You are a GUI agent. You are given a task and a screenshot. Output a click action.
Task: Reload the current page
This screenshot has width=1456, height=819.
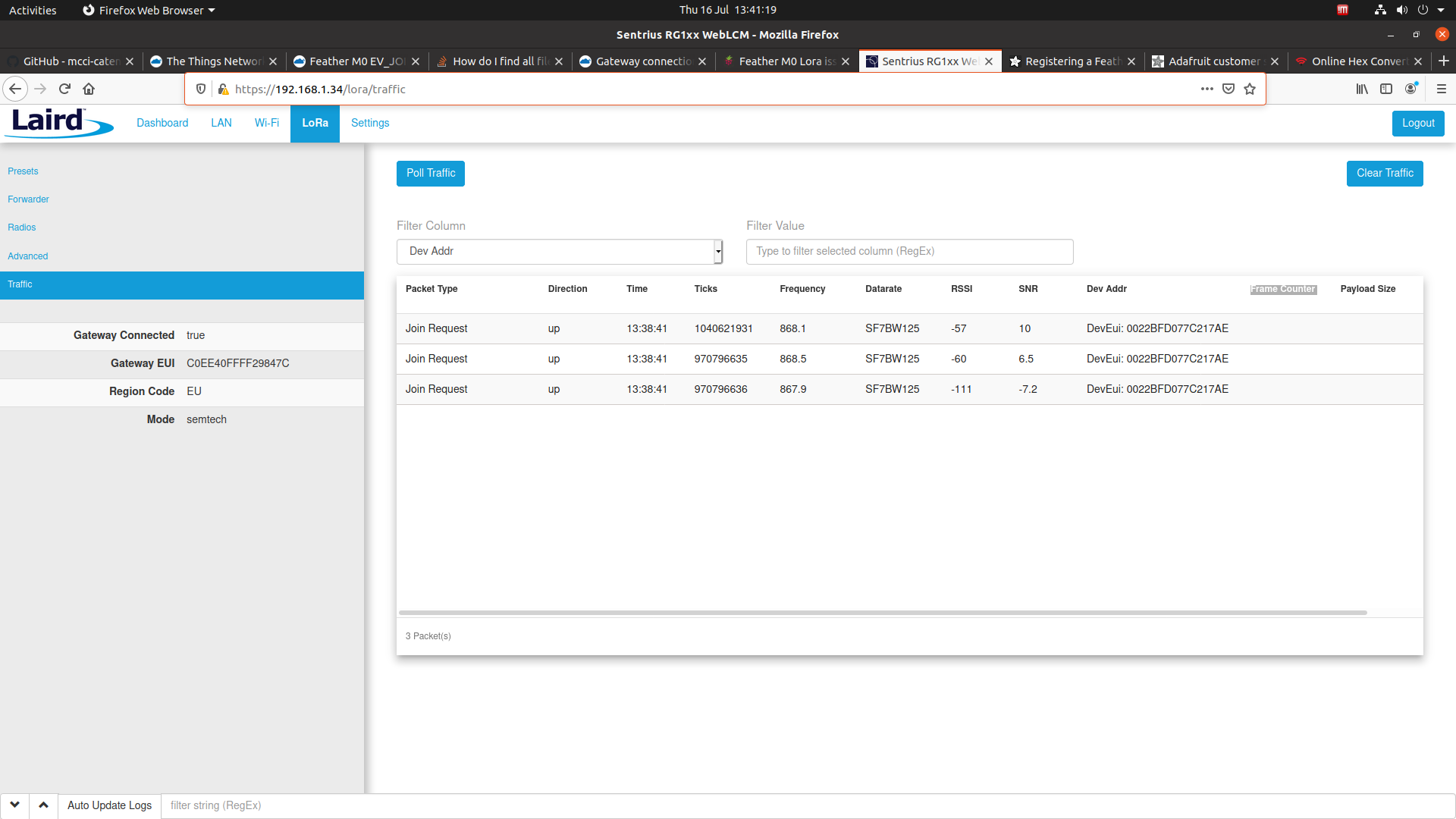pos(64,89)
